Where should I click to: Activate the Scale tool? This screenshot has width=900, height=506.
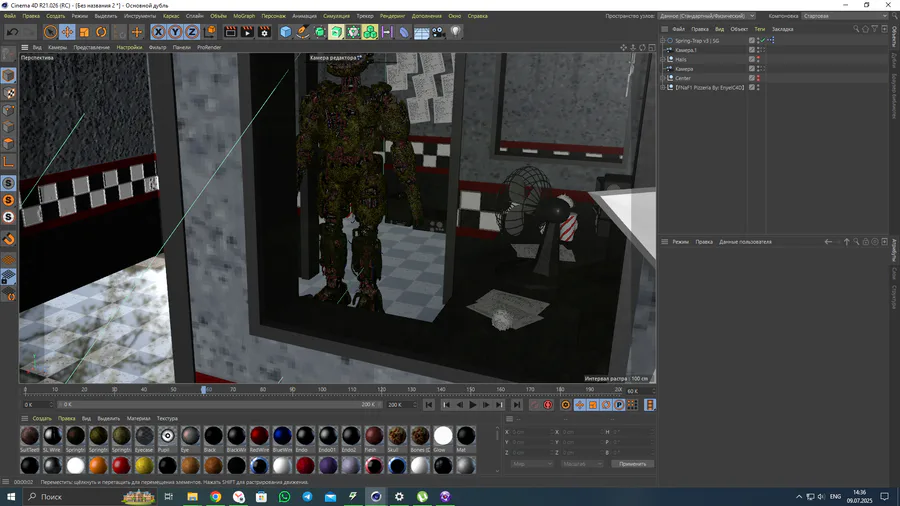(84, 32)
